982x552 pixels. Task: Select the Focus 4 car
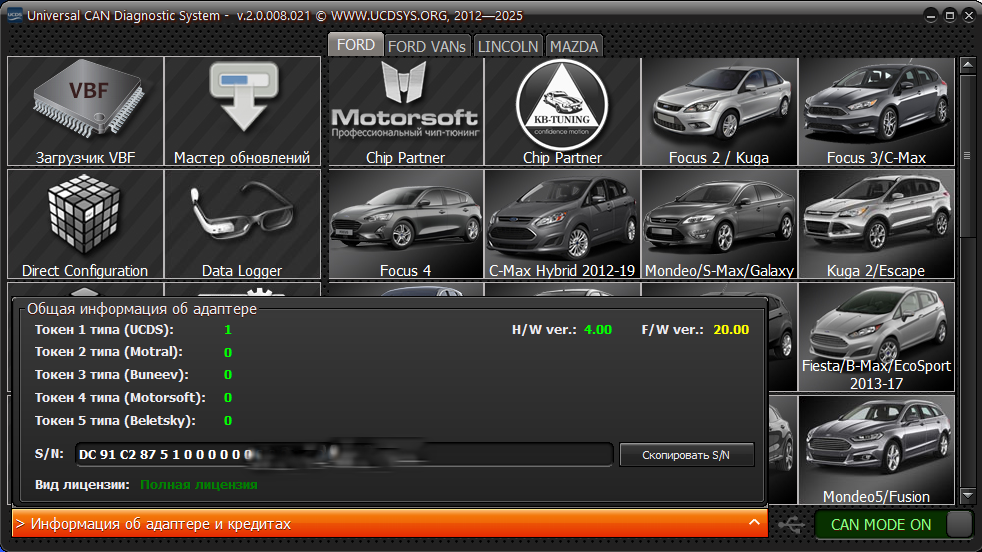[406, 224]
